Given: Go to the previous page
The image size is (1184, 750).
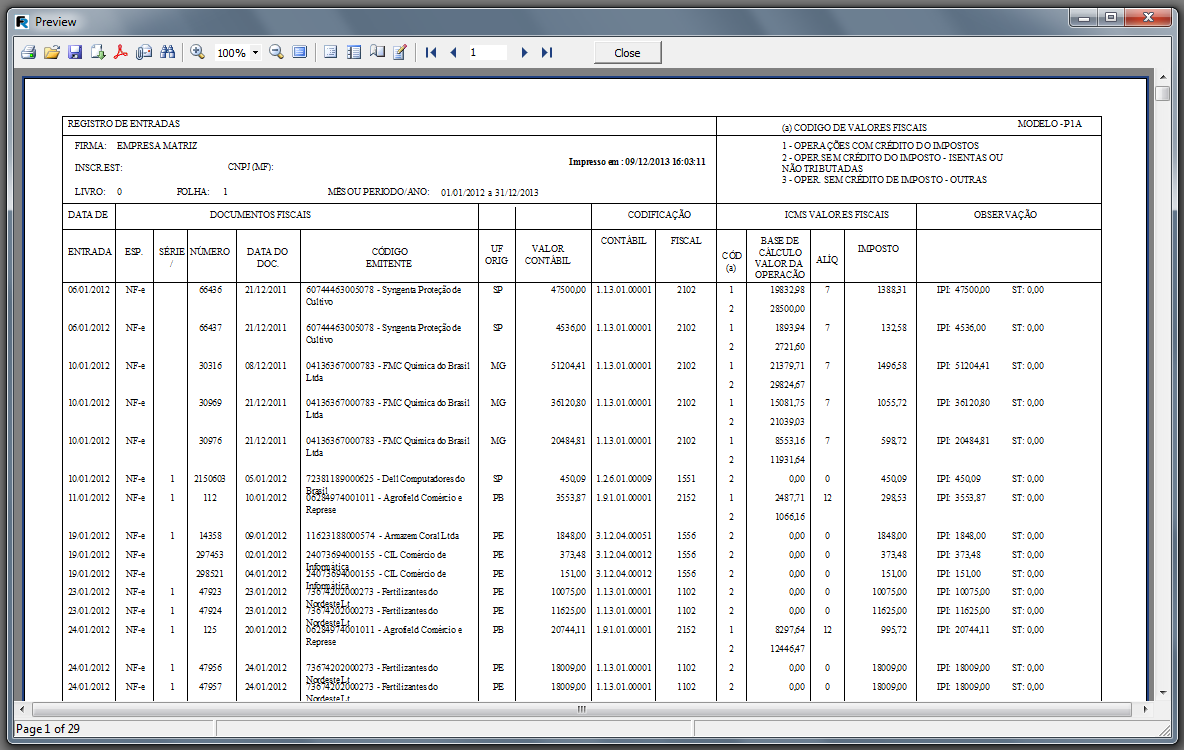Looking at the screenshot, I should click(x=454, y=52).
